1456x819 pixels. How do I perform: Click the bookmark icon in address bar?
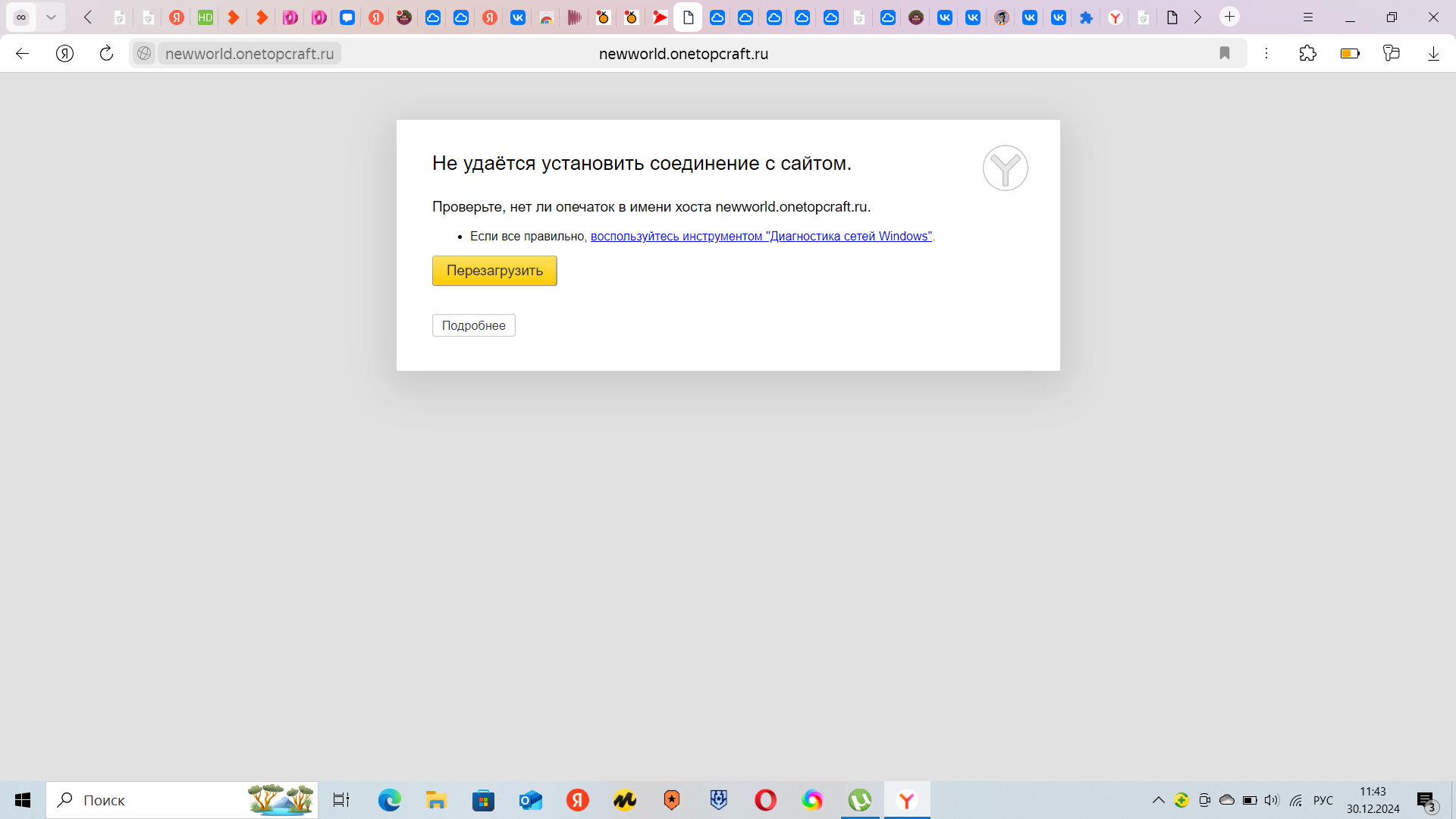coord(1225,53)
